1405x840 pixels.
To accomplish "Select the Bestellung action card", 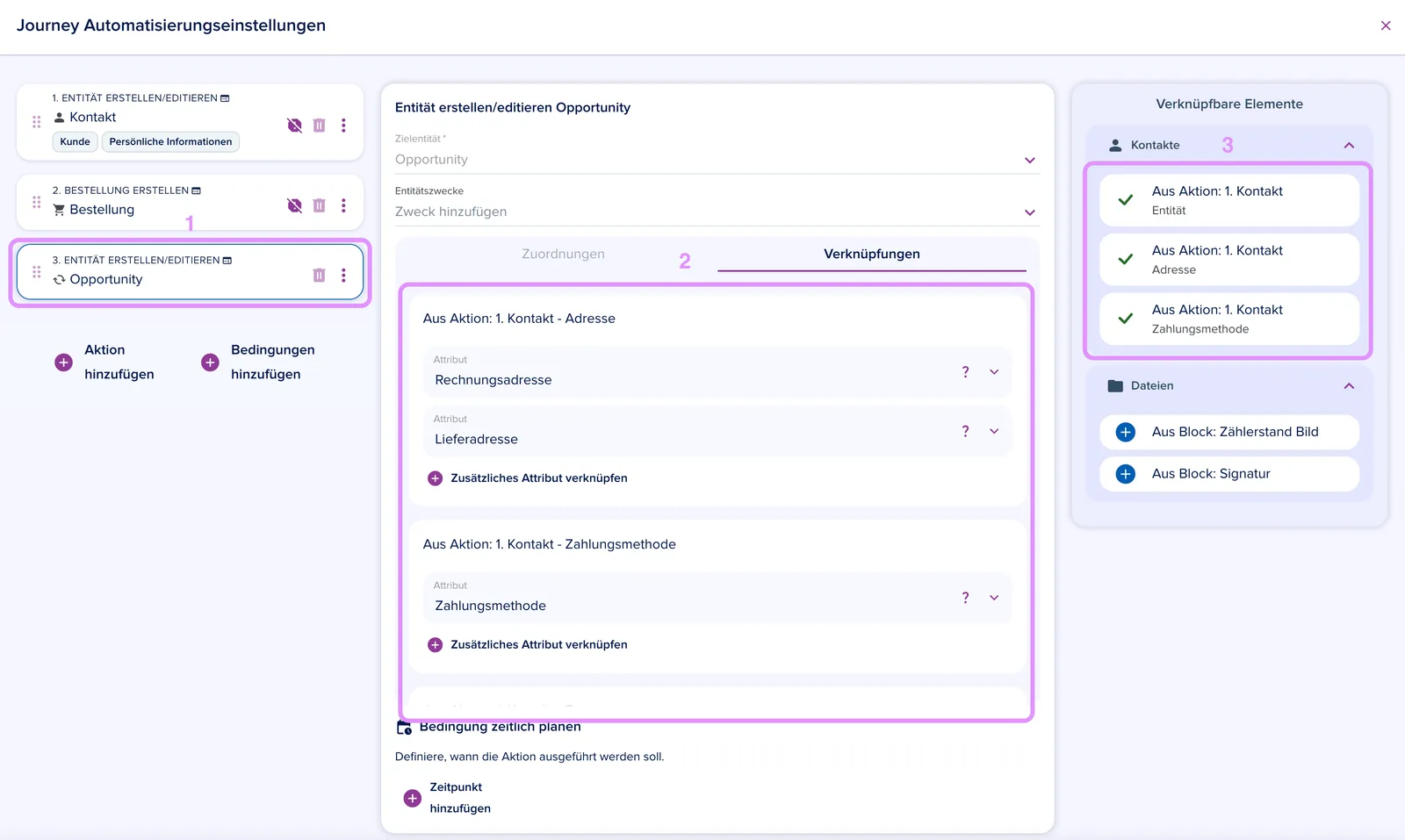I will (x=190, y=202).
